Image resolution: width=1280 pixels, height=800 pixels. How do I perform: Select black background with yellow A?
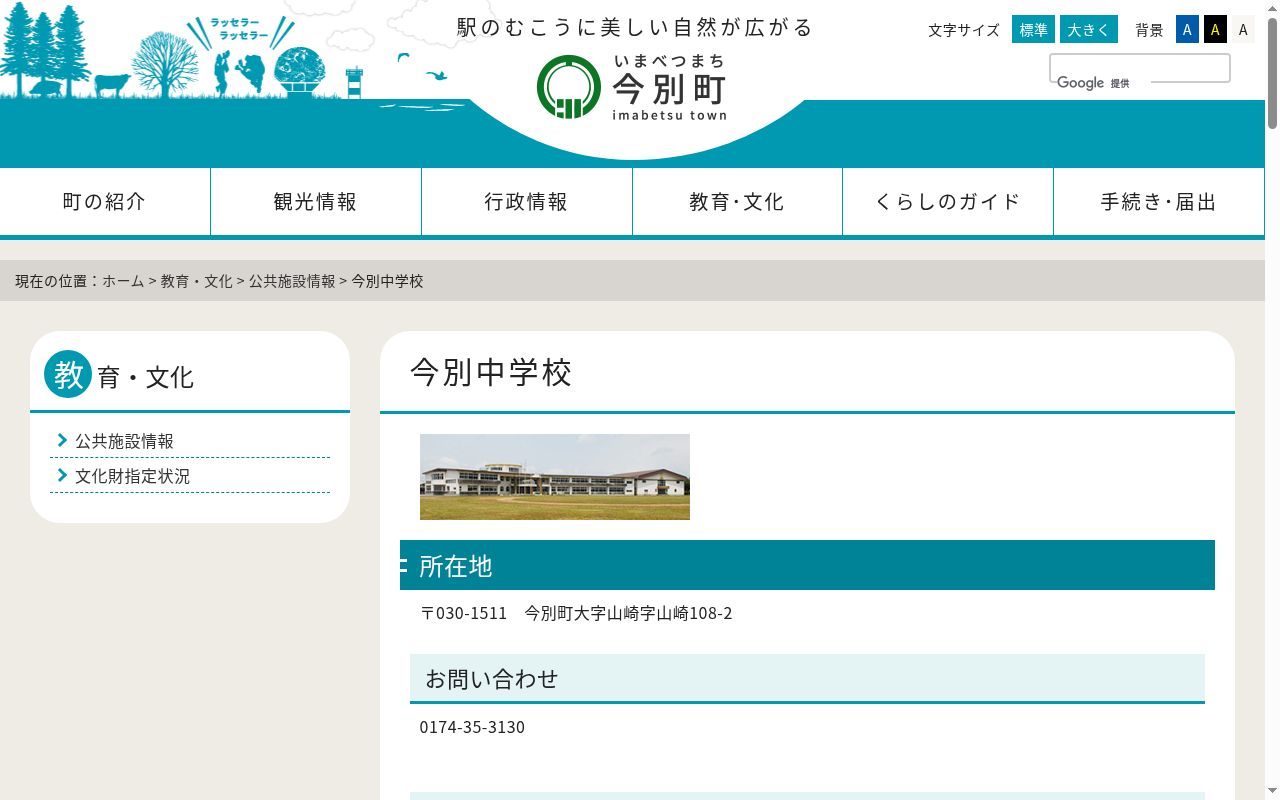pyautogui.click(x=1215, y=29)
